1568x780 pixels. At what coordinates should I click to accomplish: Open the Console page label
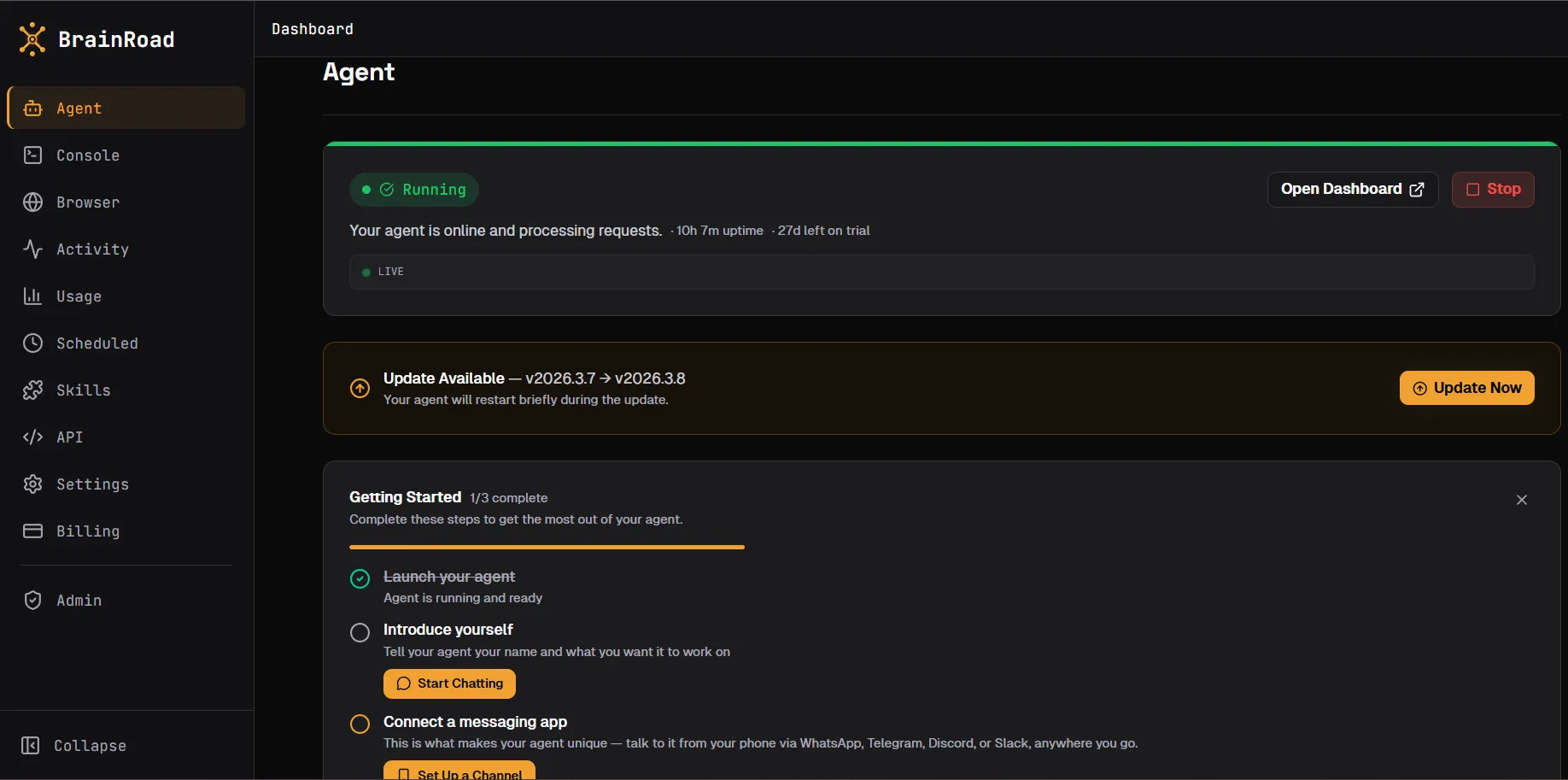(x=88, y=155)
